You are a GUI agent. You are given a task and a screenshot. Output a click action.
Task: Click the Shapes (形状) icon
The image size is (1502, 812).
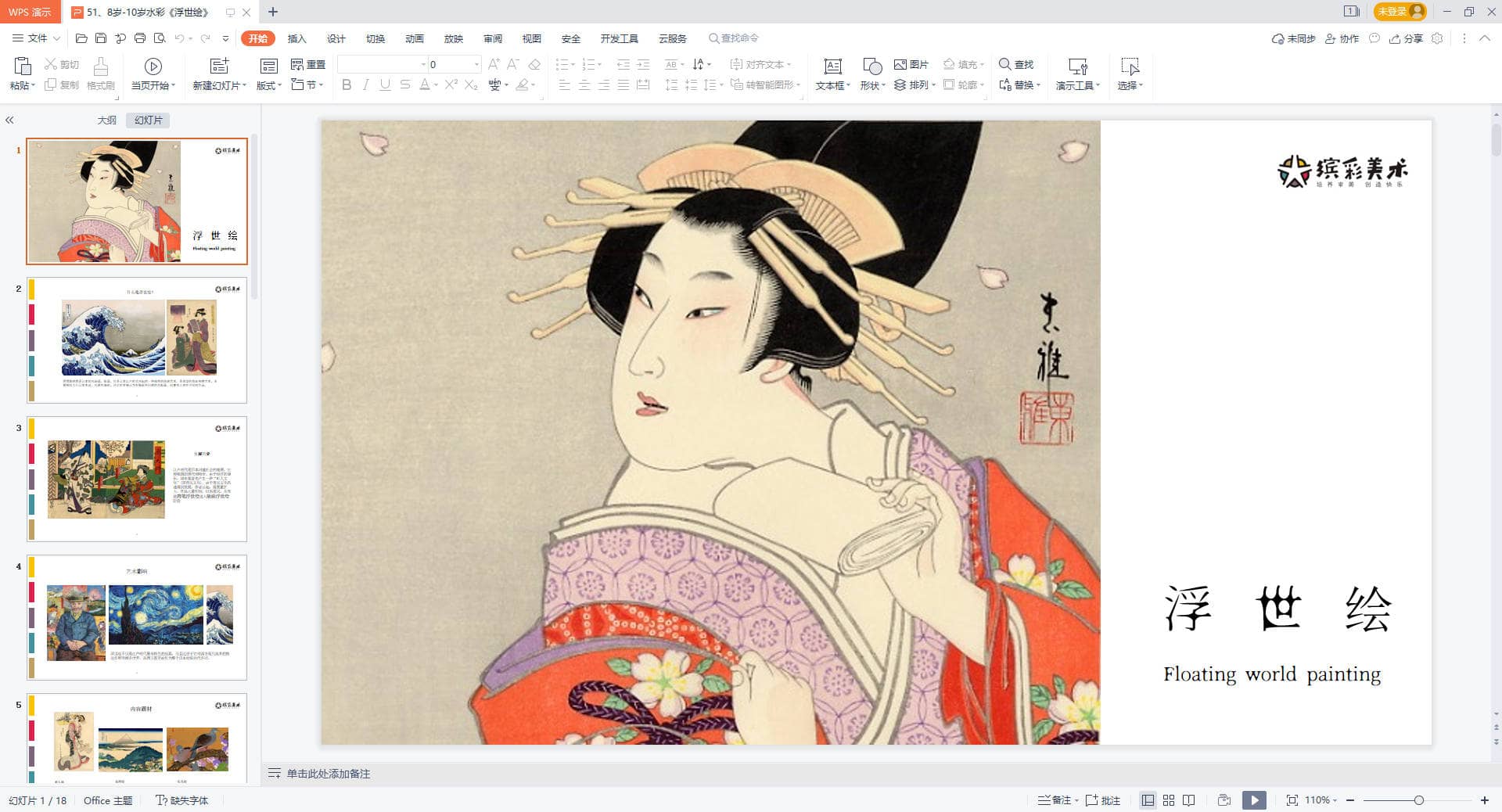[872, 66]
